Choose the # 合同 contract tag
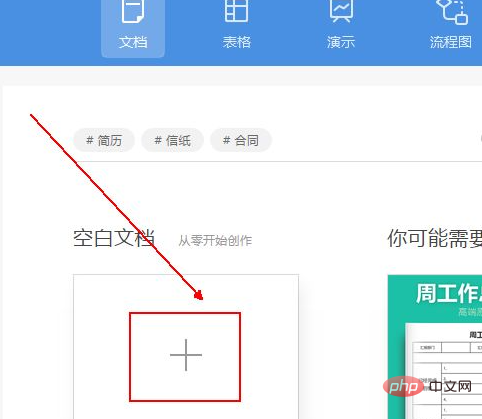482x419 pixels. [241, 140]
